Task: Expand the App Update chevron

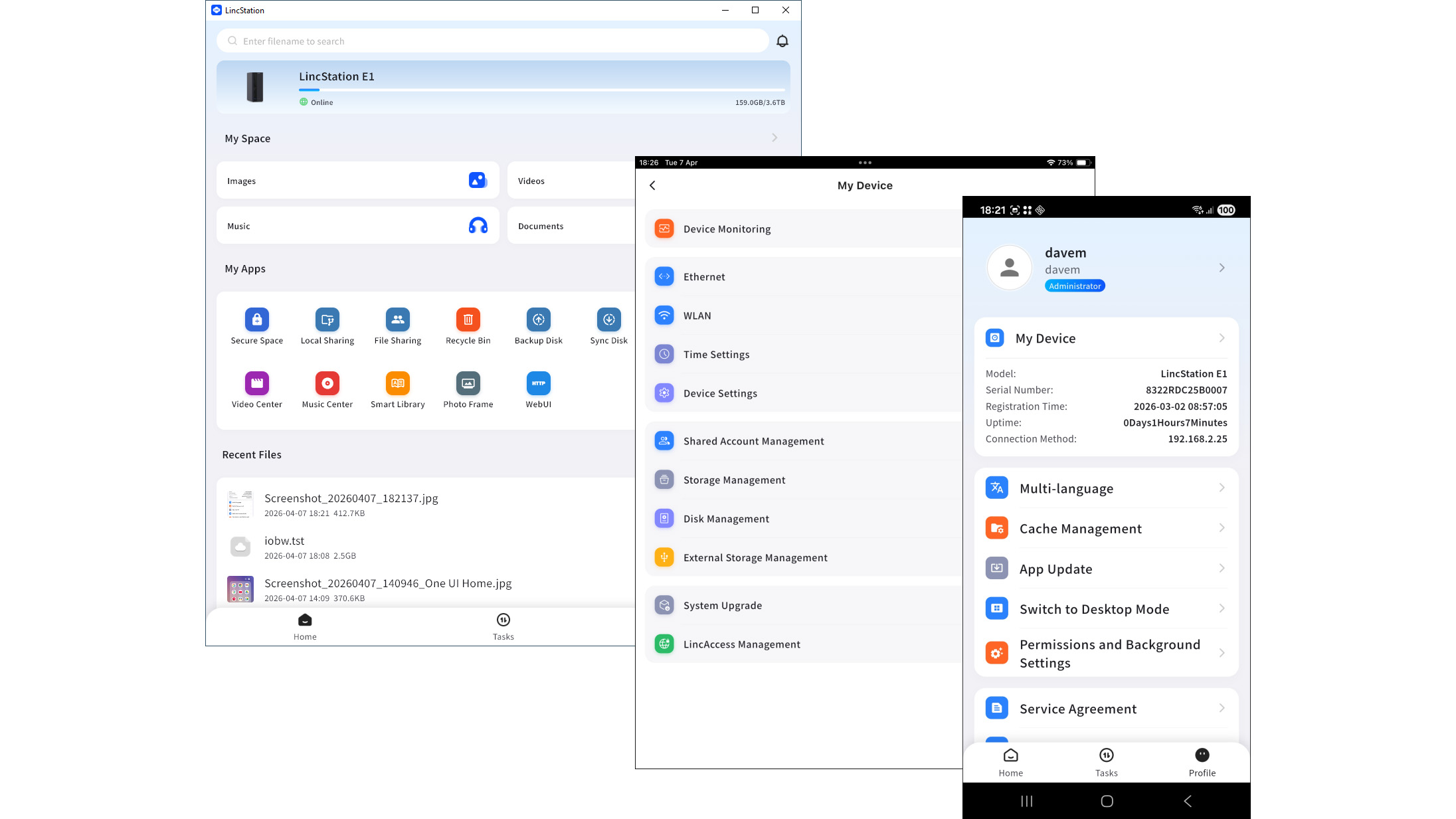Action: pos(1222,569)
